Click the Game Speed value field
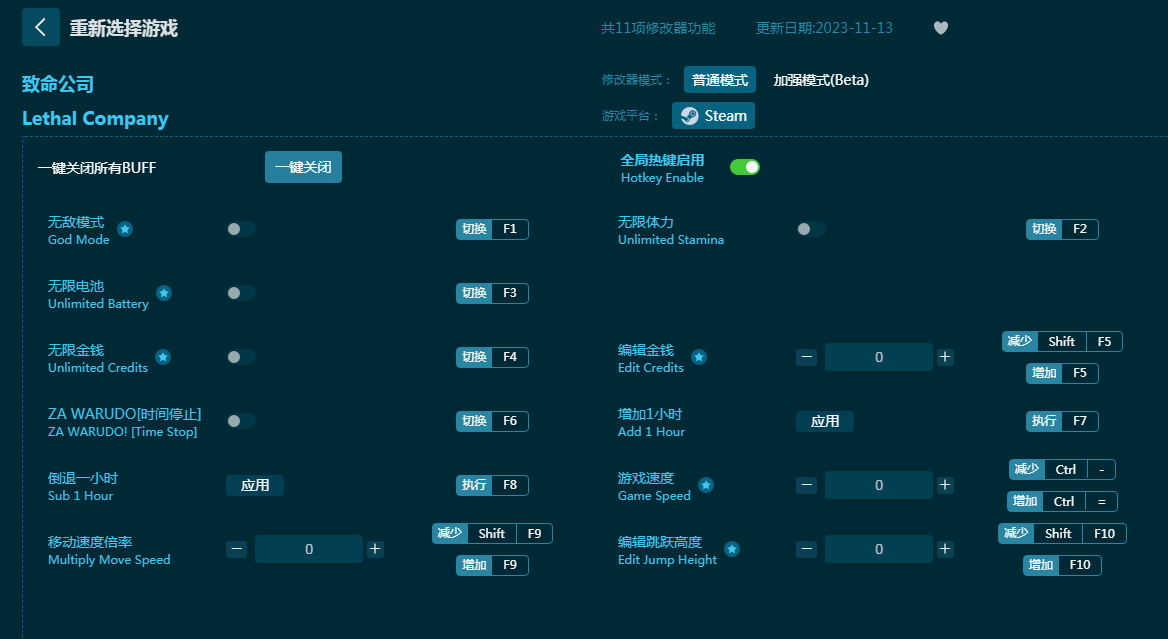1168x639 pixels. [x=879, y=485]
